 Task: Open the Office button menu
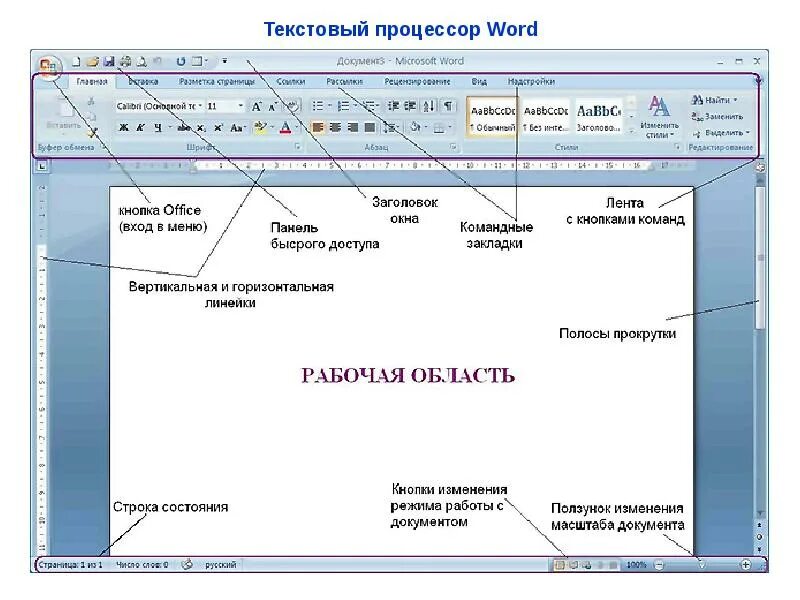coord(50,66)
